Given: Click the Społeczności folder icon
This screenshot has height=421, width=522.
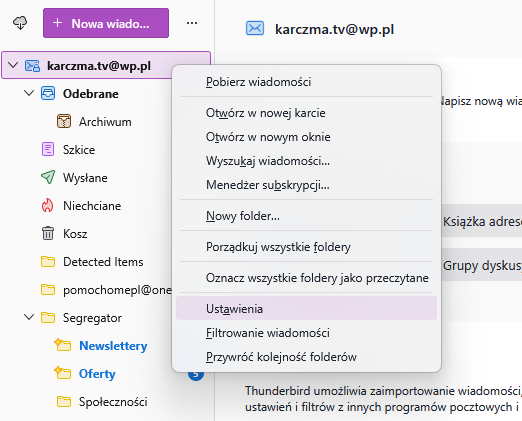Looking at the screenshot, I should point(64,401).
